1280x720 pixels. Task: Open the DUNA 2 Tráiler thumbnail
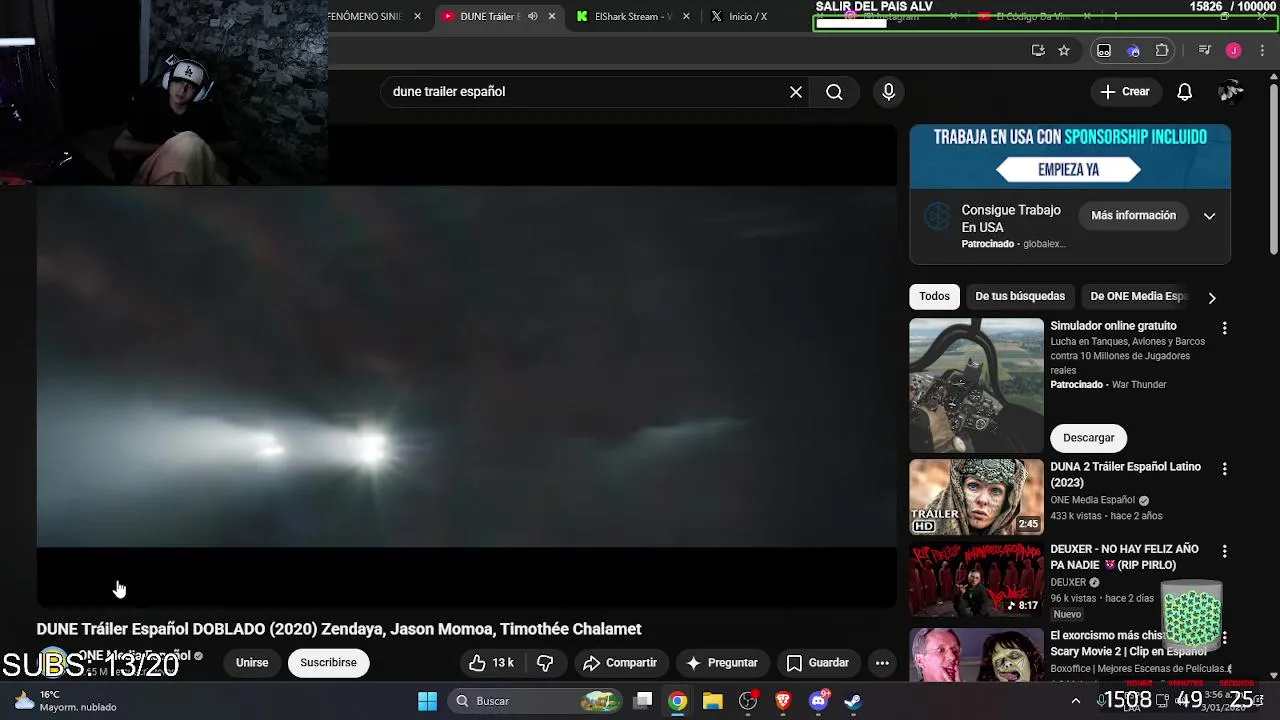[976, 497]
